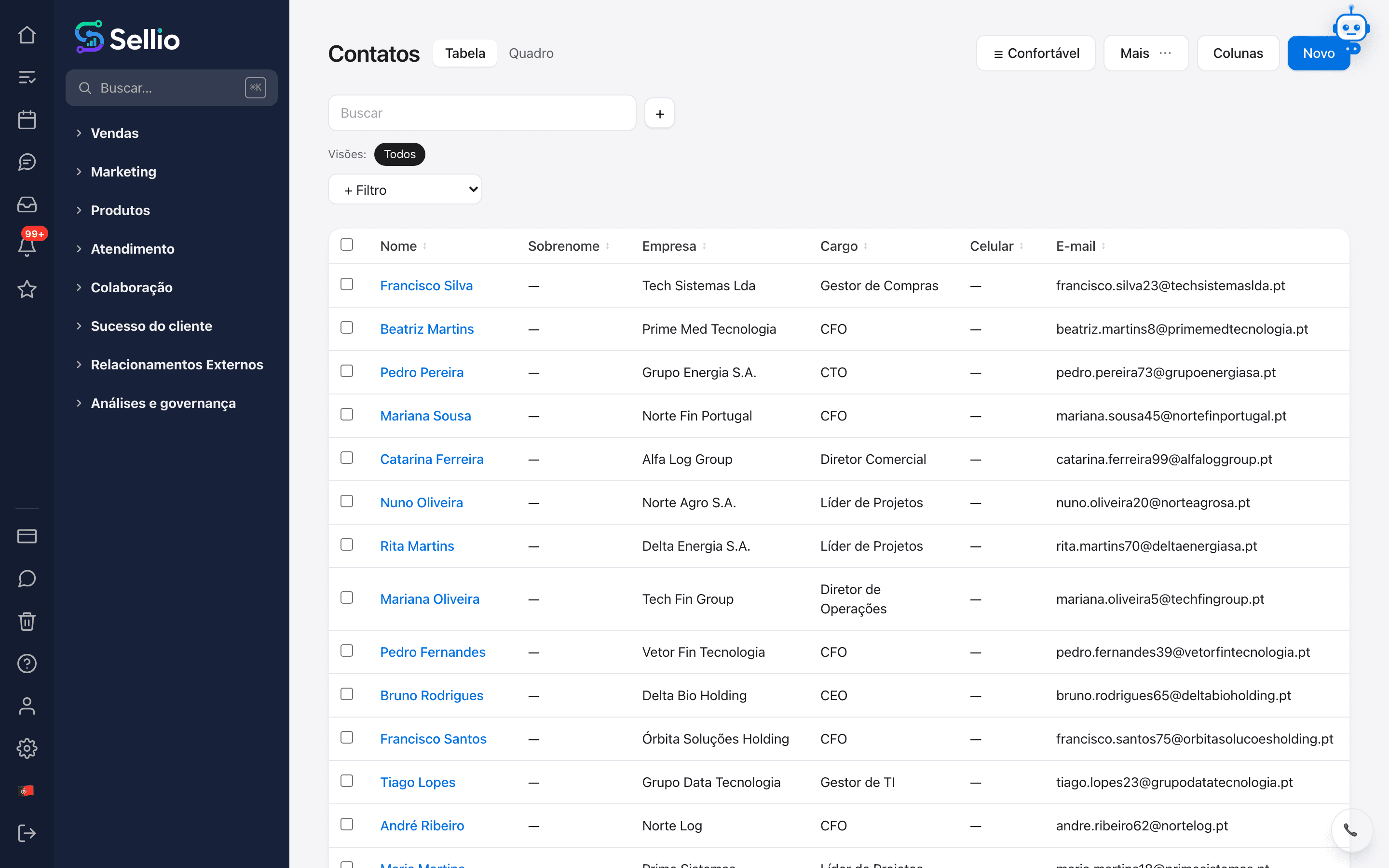Check the Pedro Pereira row checkbox
Viewport: 1389px width, 868px height.
tap(347, 371)
